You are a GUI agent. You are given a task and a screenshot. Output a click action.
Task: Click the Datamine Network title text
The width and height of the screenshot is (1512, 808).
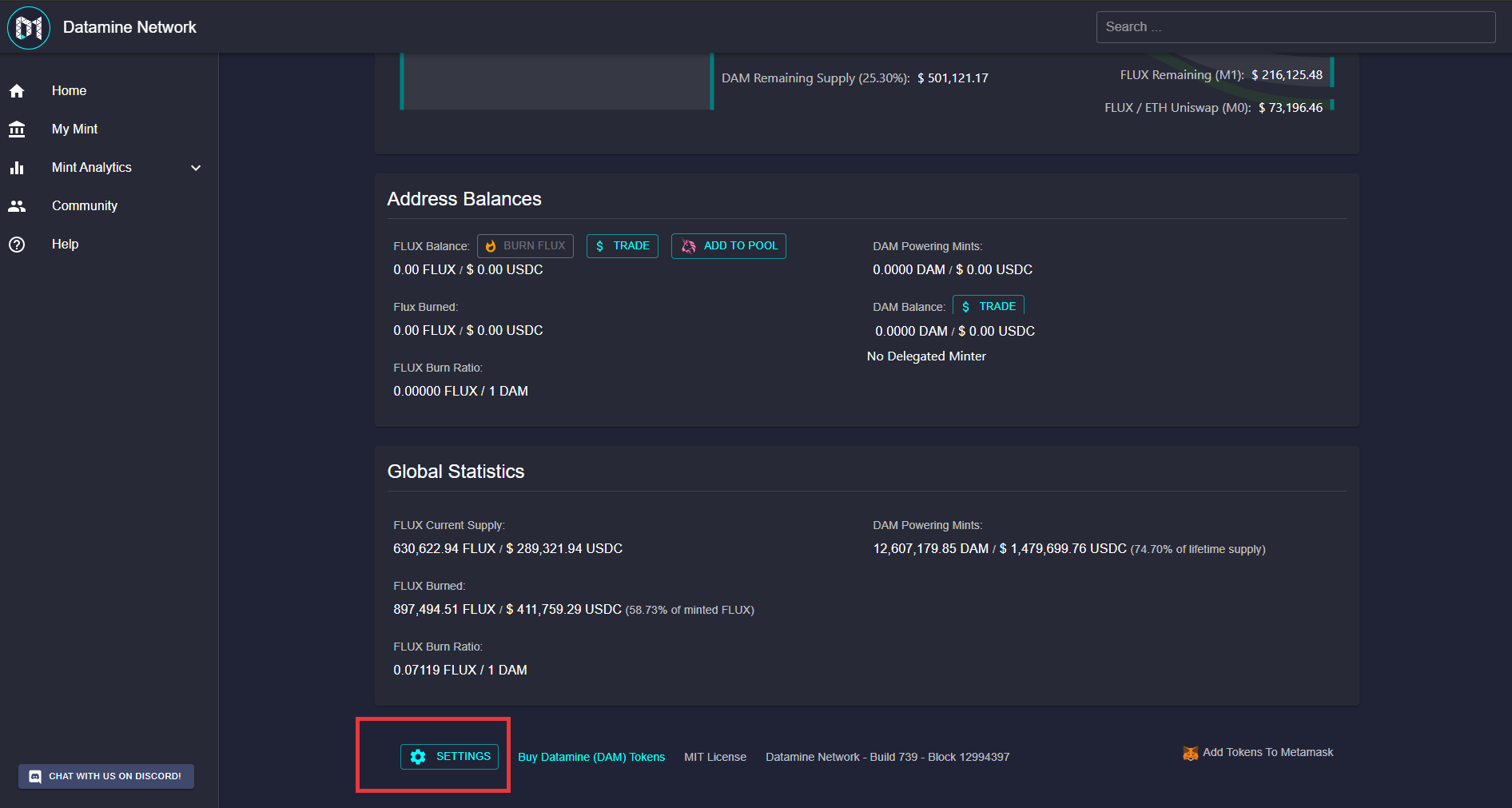coord(129,27)
